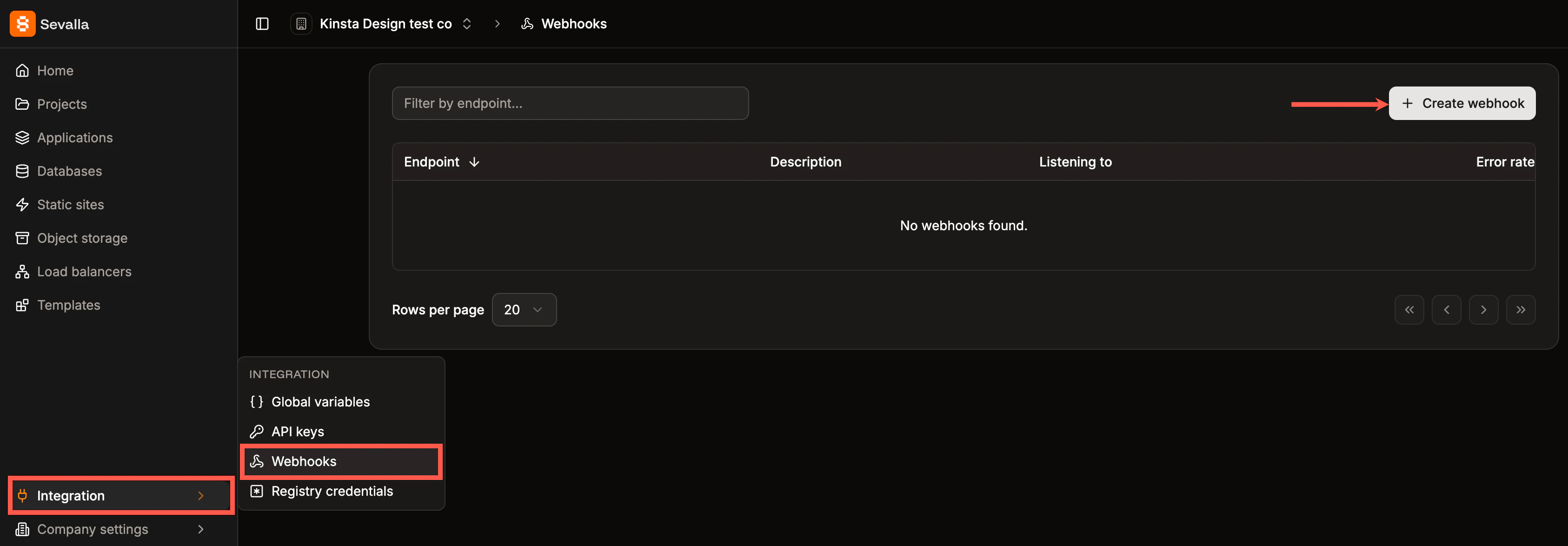Image resolution: width=1568 pixels, height=546 pixels.
Task: Click the Databases cylinder icon
Action: coord(22,171)
